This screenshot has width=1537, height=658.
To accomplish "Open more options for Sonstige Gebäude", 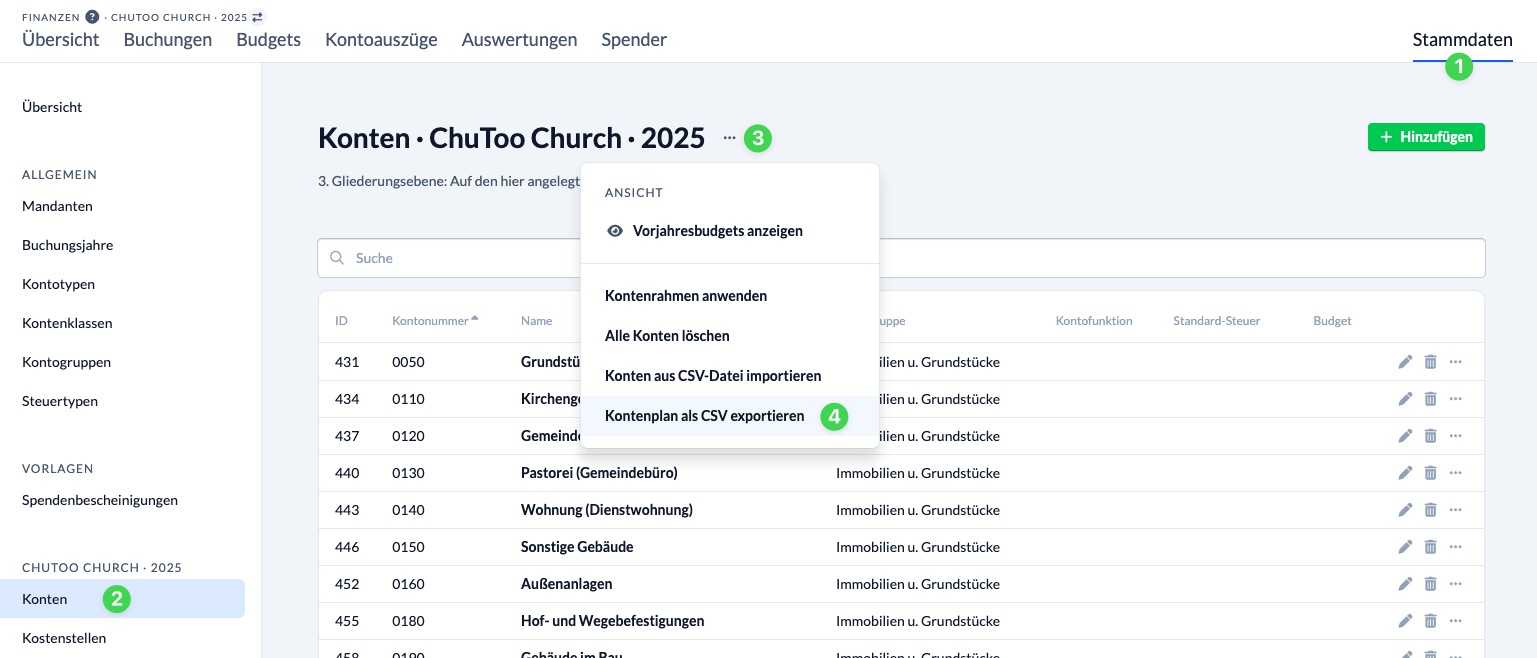I will (1455, 547).
